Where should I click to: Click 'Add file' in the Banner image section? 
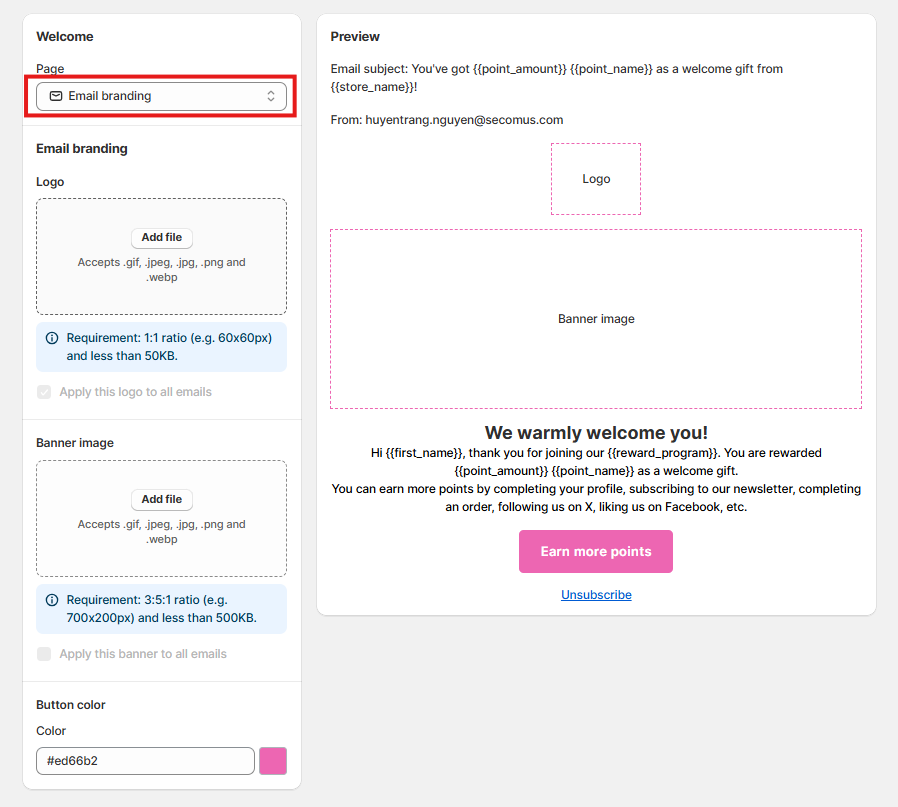coord(161,500)
